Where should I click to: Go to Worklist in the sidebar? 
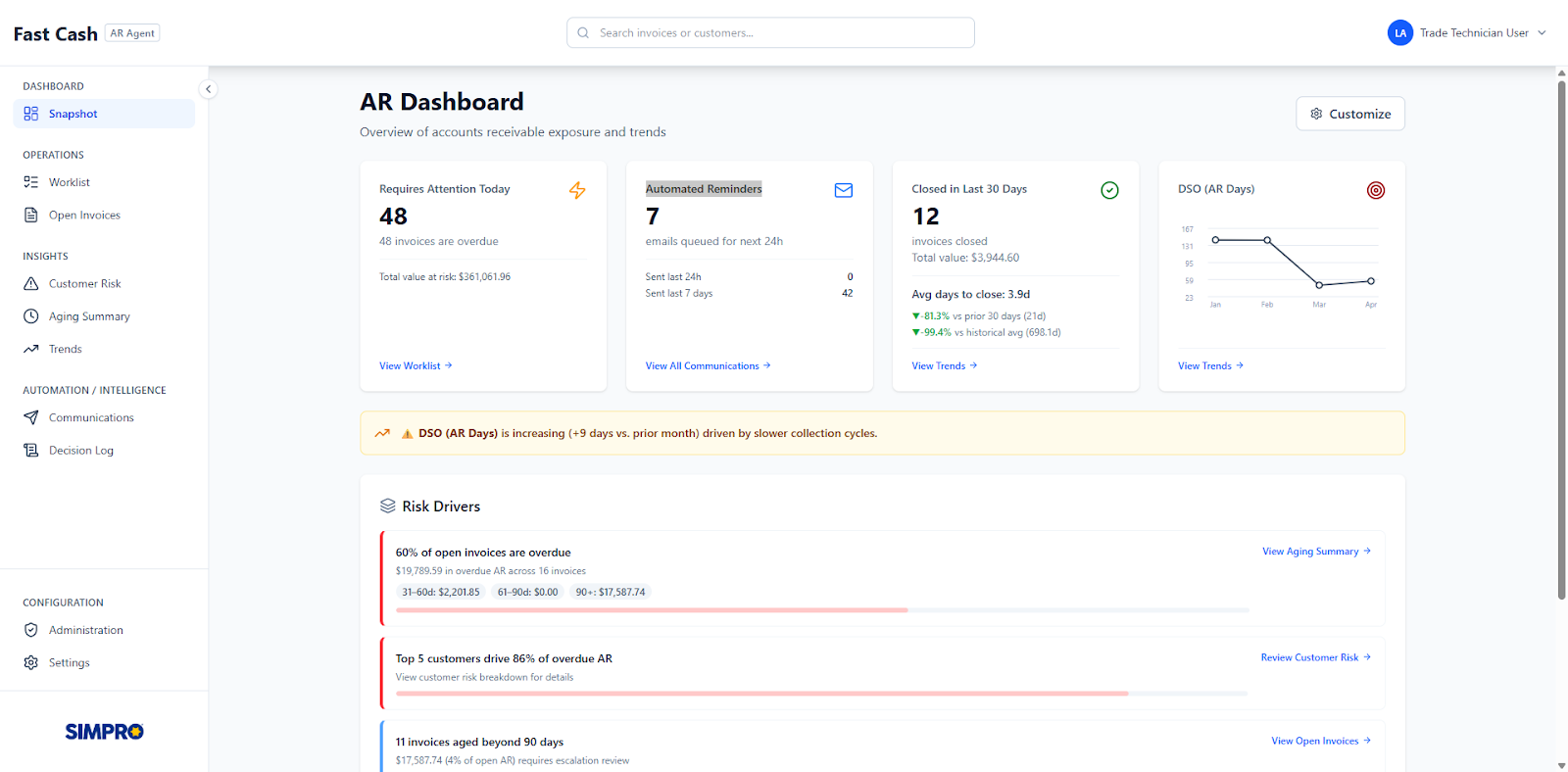tap(104, 182)
